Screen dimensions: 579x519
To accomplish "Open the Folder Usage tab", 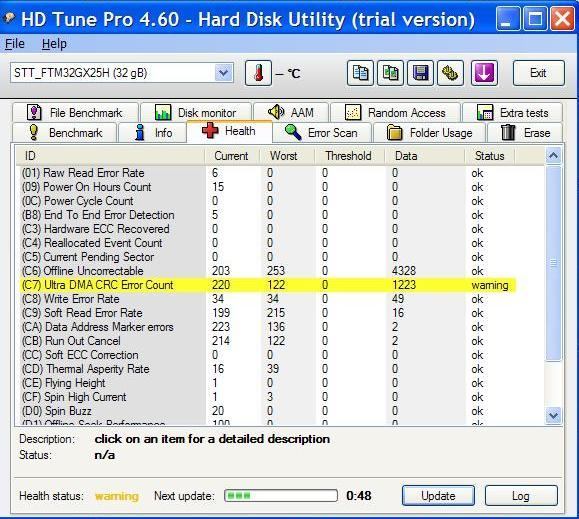I will [x=429, y=133].
